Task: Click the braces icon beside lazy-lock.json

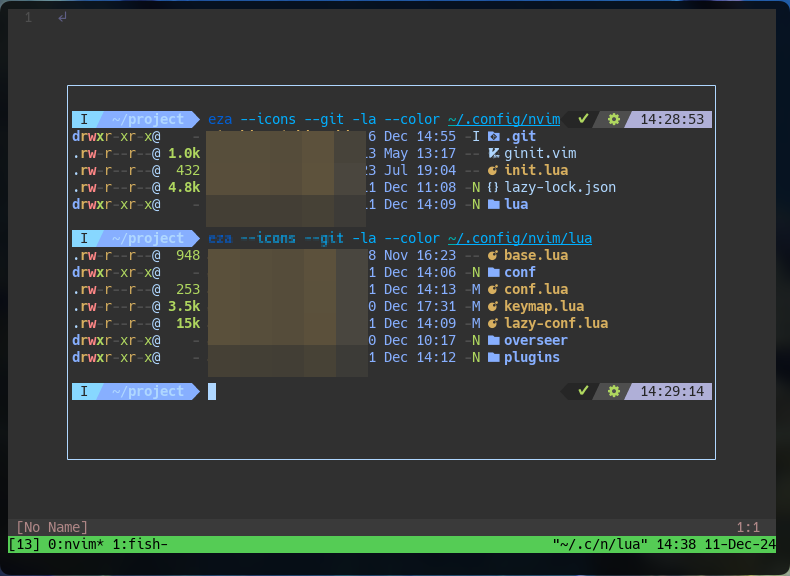Action: tap(493, 187)
